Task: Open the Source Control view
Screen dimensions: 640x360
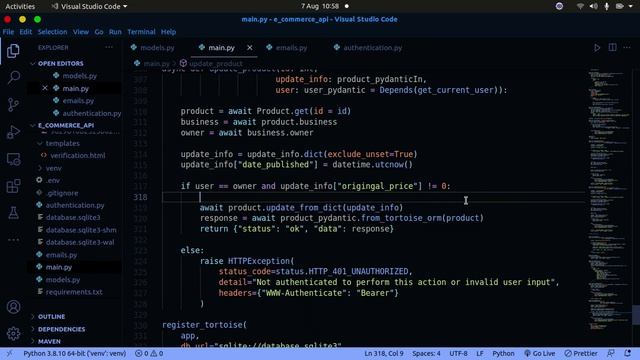Action: pos(13,104)
